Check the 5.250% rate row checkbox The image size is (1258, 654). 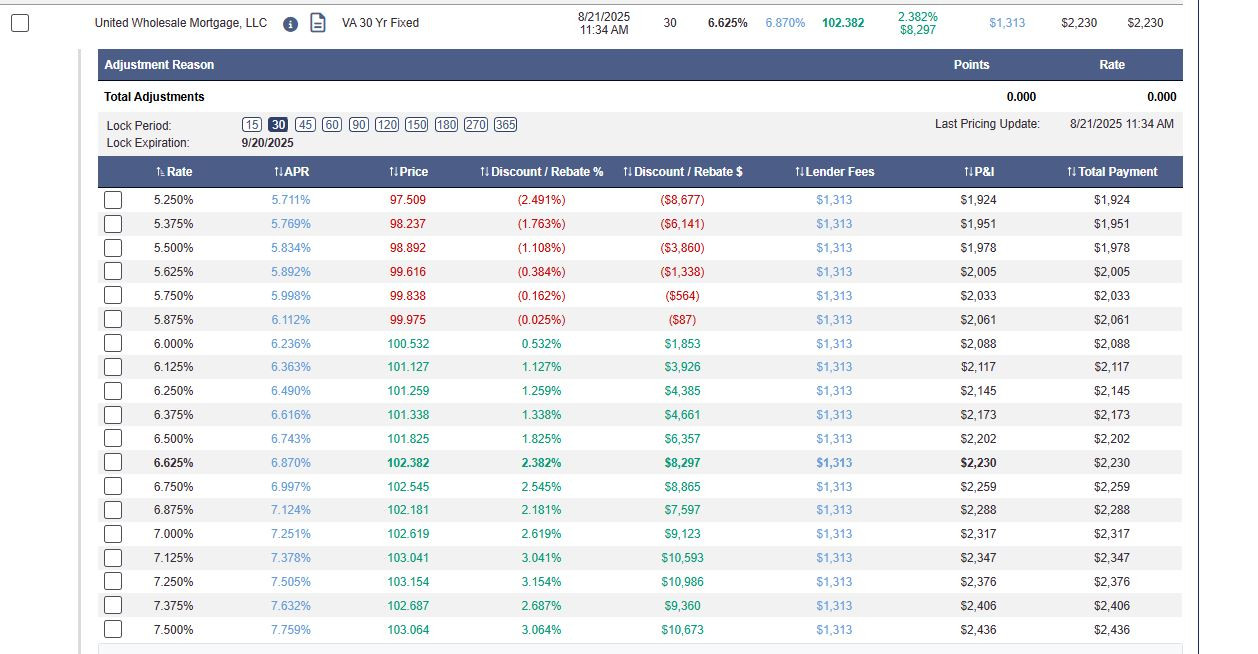pyautogui.click(x=113, y=200)
